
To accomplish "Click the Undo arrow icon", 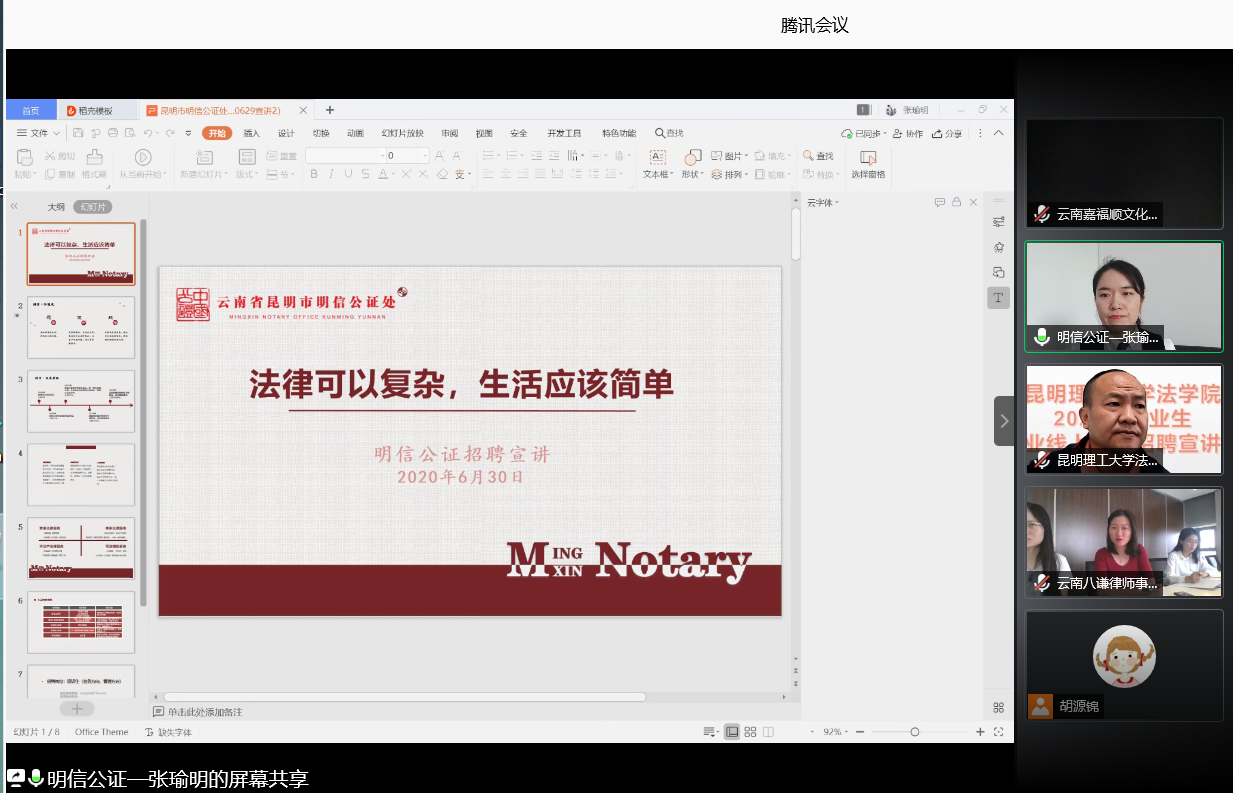I will point(147,133).
